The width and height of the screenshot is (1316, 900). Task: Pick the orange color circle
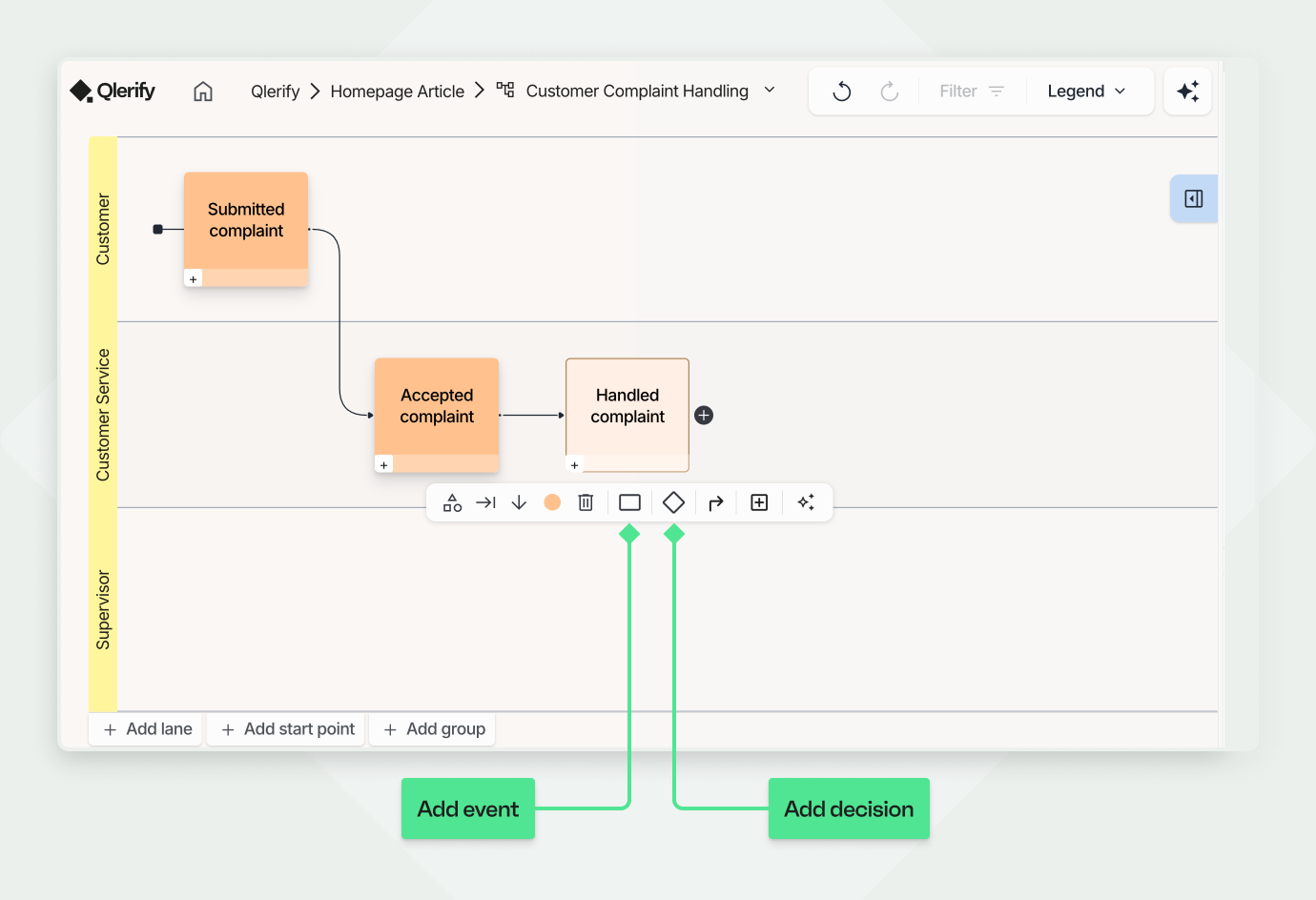click(552, 502)
